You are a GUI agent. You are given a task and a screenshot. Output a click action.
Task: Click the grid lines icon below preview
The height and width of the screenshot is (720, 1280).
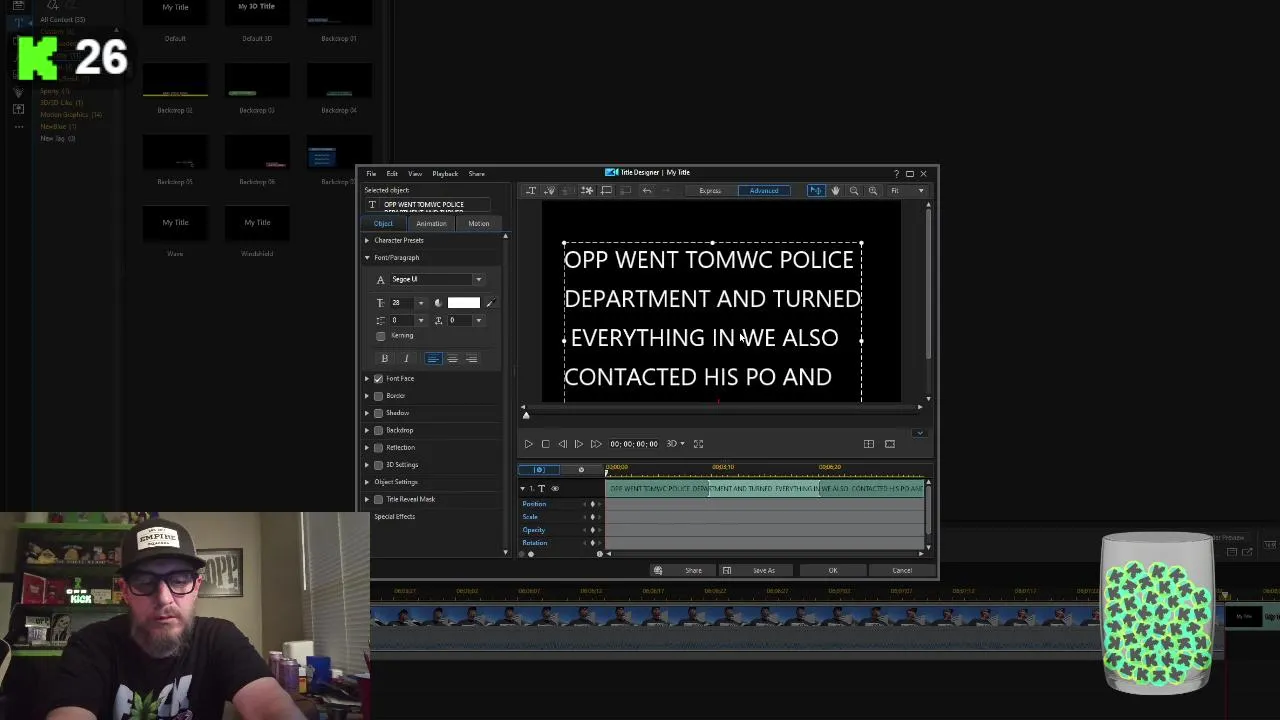tap(869, 444)
